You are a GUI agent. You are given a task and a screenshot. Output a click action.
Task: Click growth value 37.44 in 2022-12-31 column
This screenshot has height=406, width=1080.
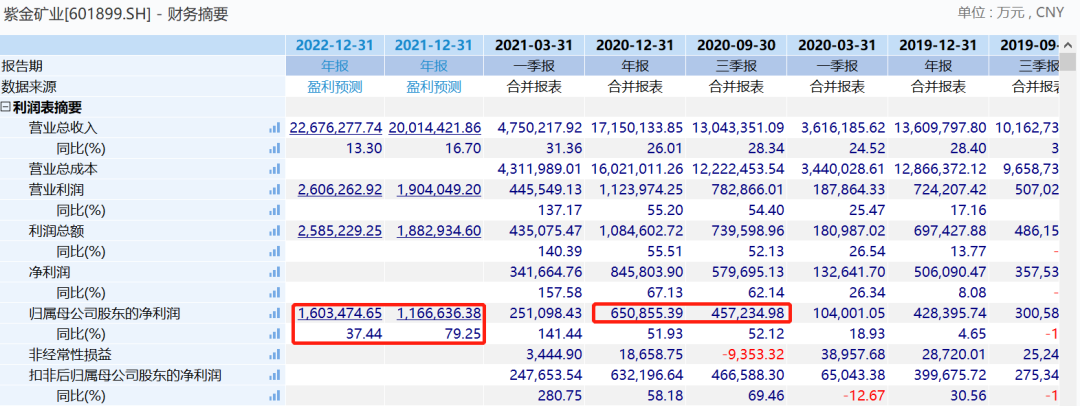[366, 334]
